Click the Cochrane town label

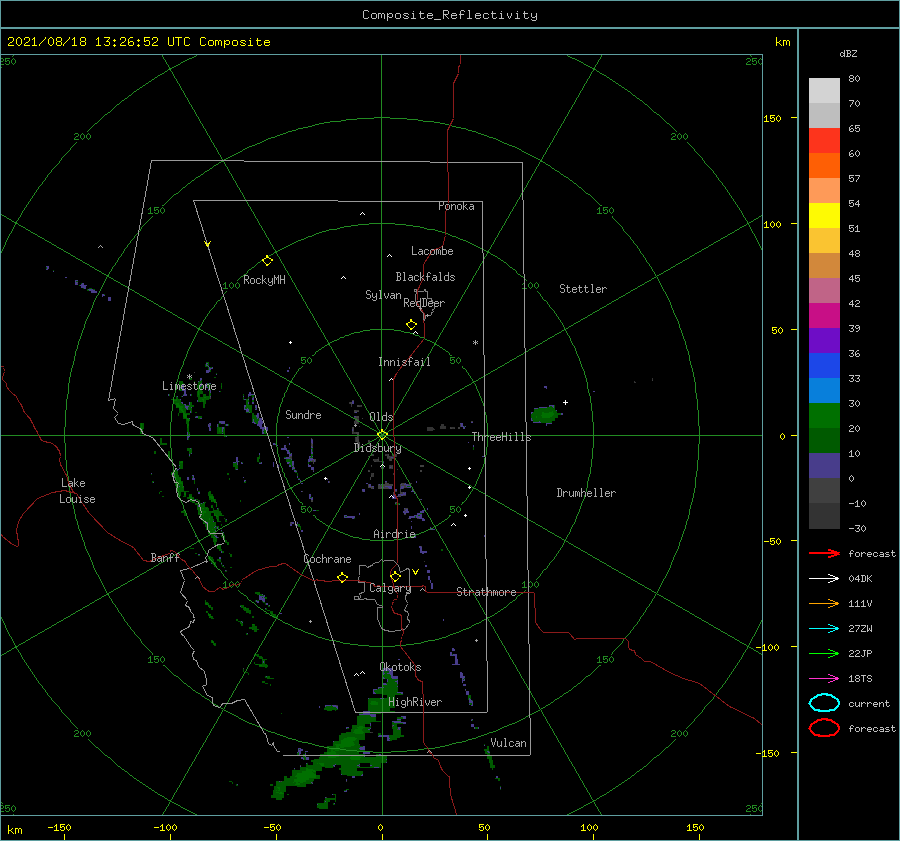tap(327, 559)
